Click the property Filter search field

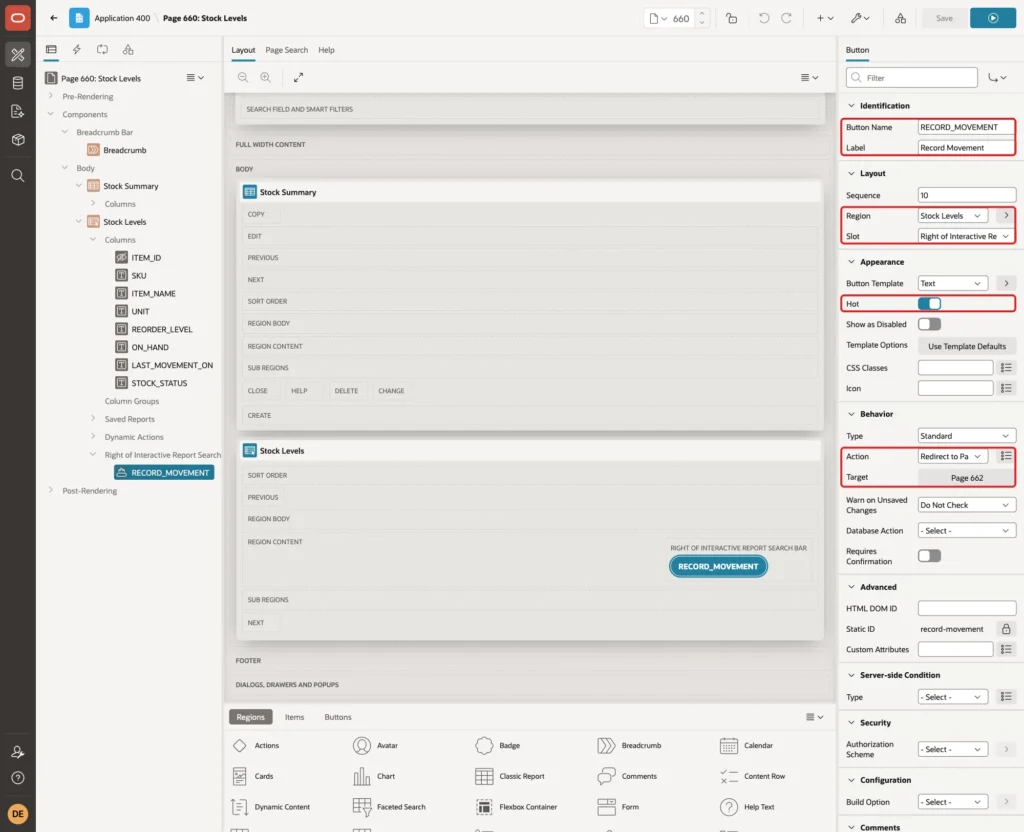tap(912, 78)
